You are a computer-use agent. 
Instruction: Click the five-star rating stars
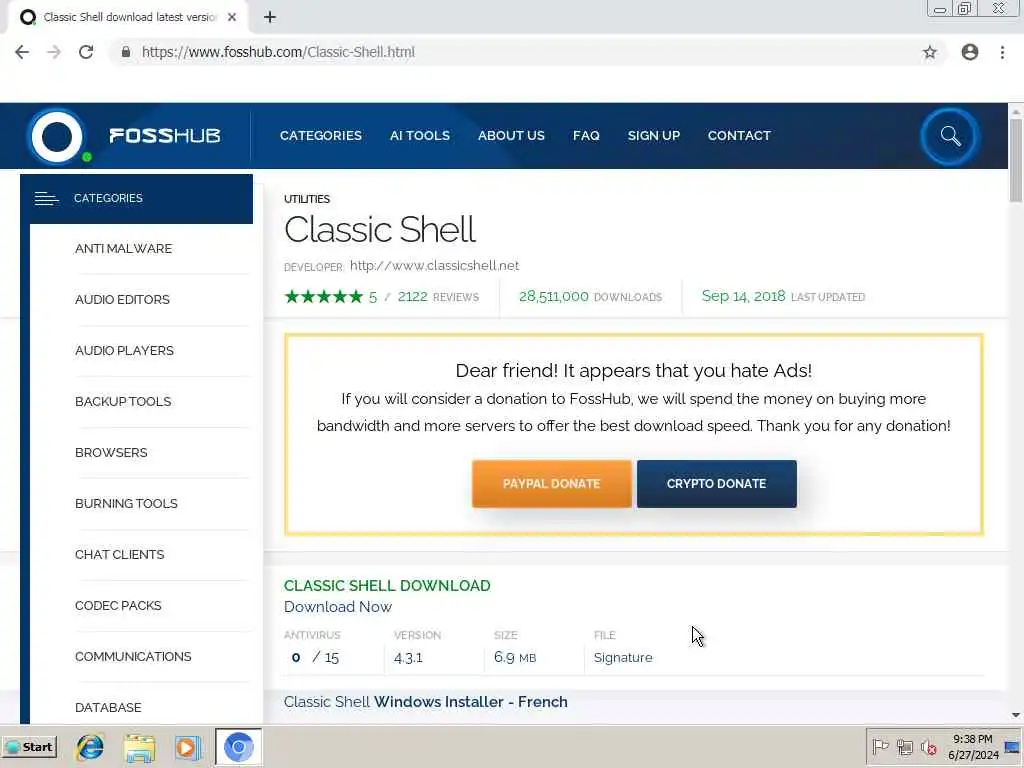pyautogui.click(x=323, y=297)
